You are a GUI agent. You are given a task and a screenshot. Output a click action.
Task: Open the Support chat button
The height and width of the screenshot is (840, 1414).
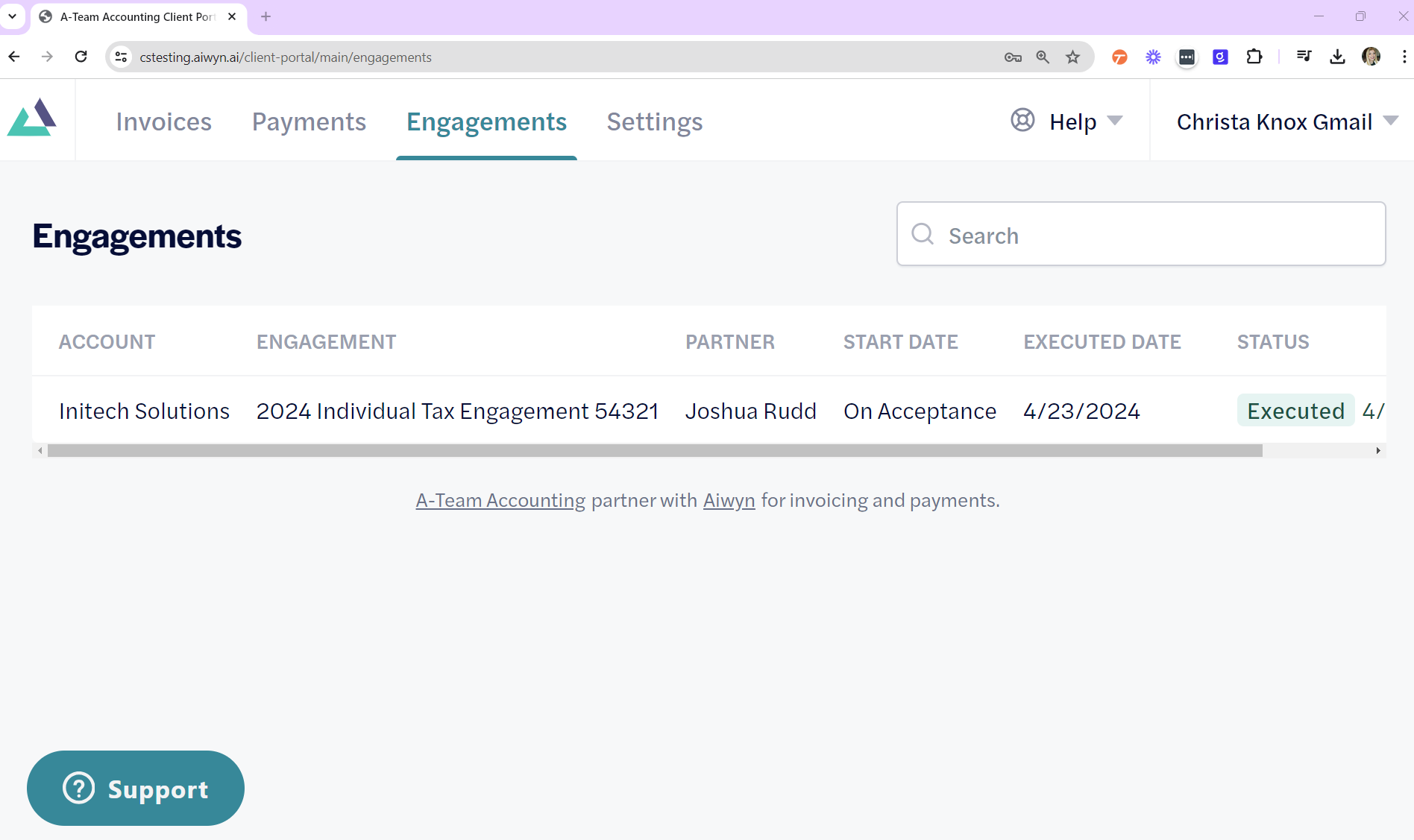(136, 788)
